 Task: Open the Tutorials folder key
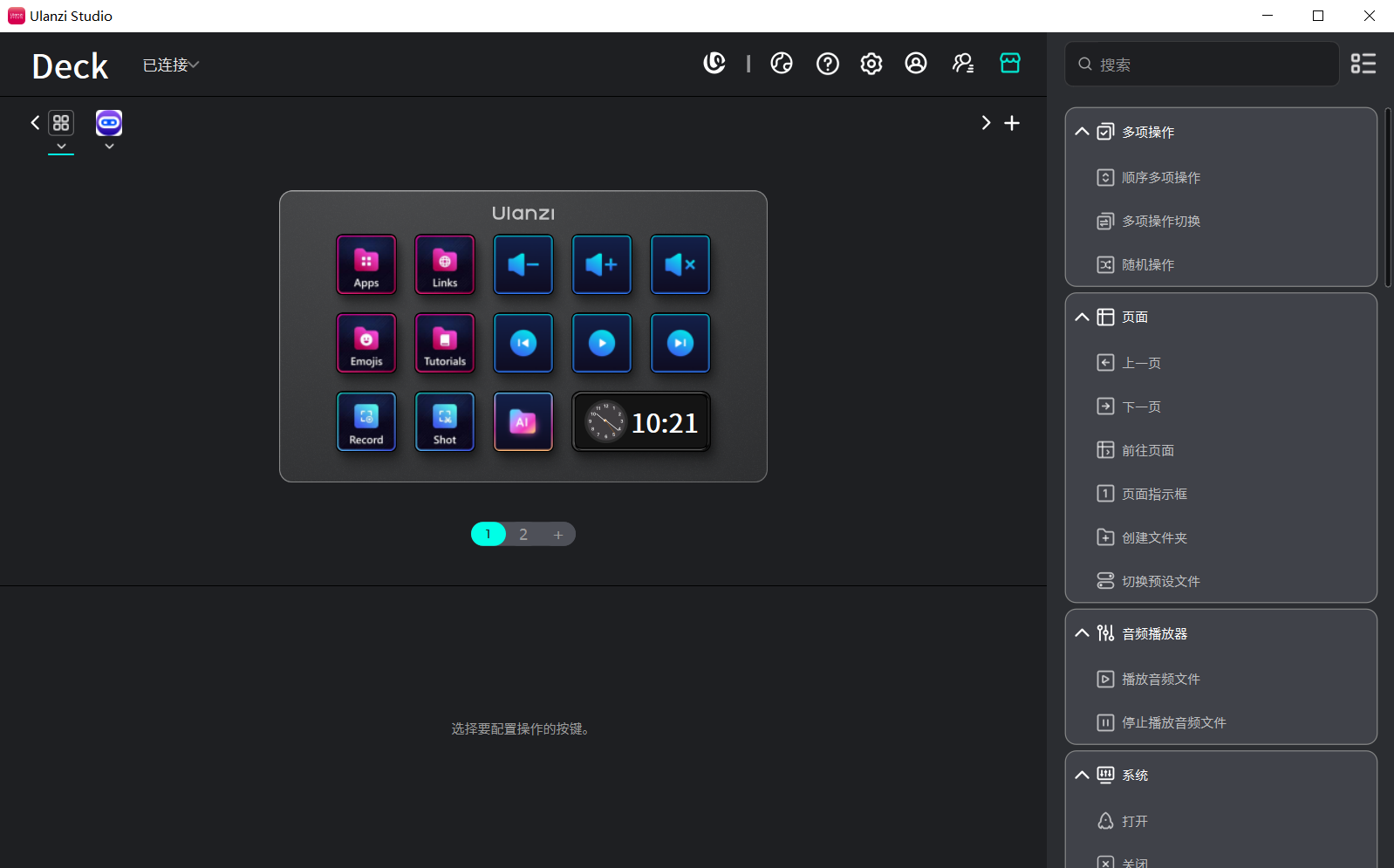(x=445, y=343)
